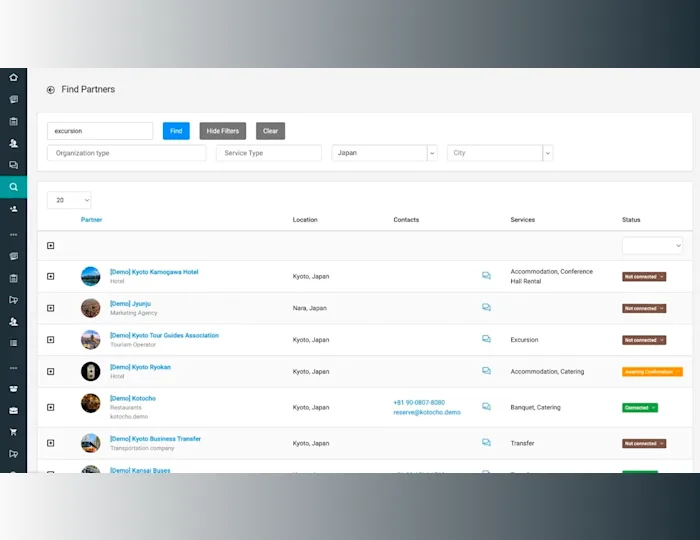Click the Hide Filters button

pyautogui.click(x=223, y=131)
